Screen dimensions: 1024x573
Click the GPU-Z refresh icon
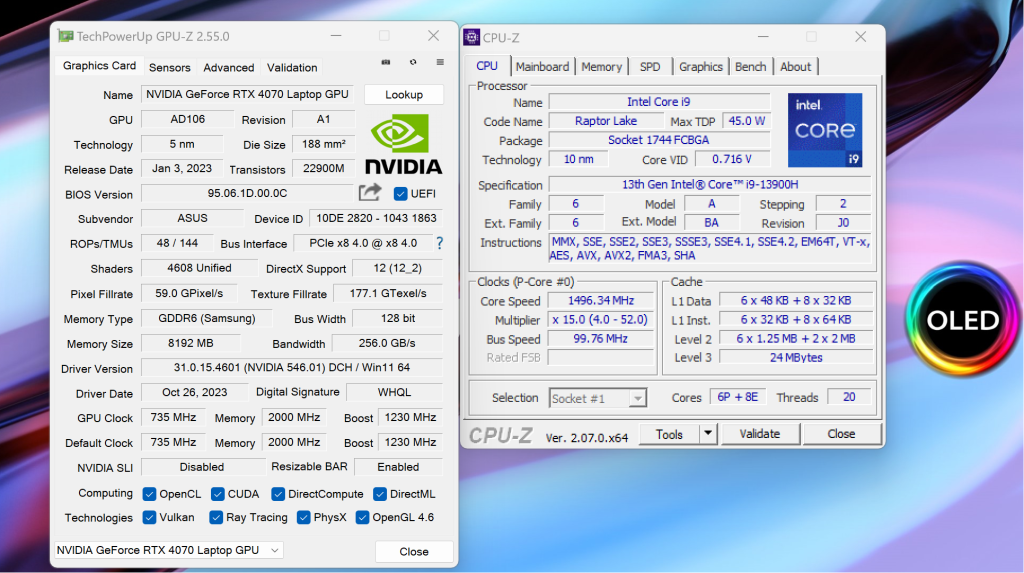(413, 62)
